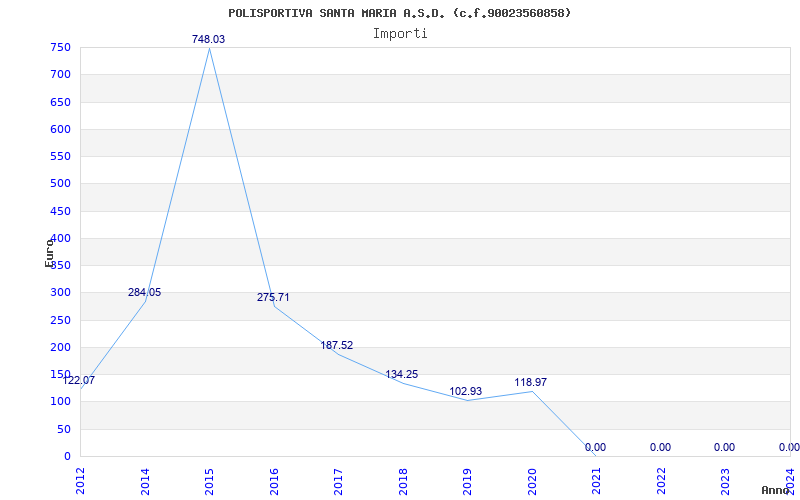Click the 750 value on Euro axis
Image resolution: width=800 pixels, height=500 pixels.
(x=60, y=47)
